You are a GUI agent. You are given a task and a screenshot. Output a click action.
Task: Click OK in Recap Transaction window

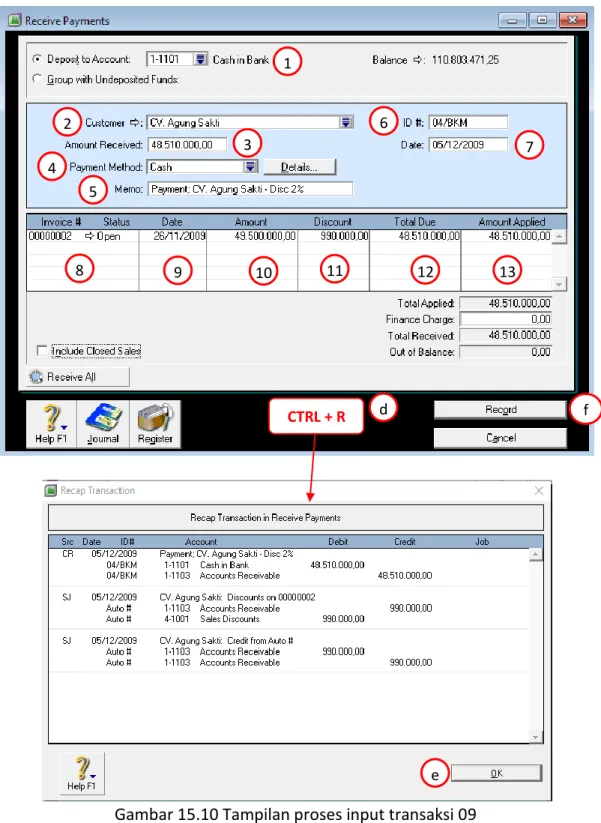(x=496, y=773)
